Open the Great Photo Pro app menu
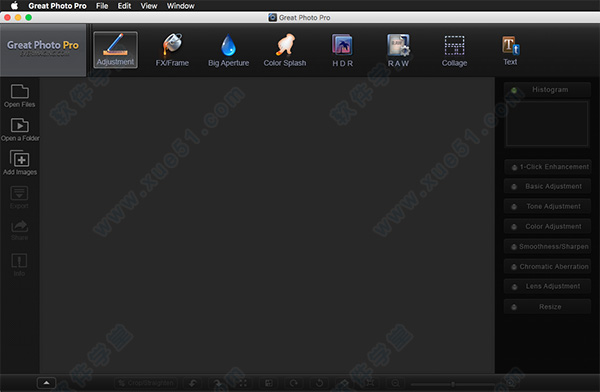Image resolution: width=600 pixels, height=392 pixels. 57,6
